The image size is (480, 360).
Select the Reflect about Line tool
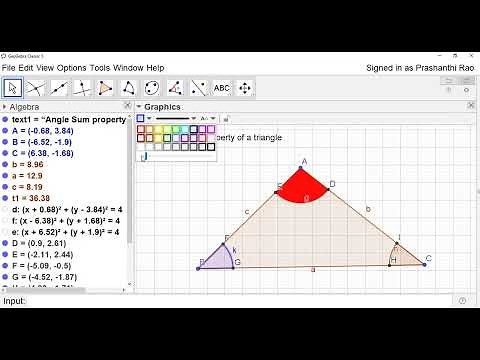(199, 88)
